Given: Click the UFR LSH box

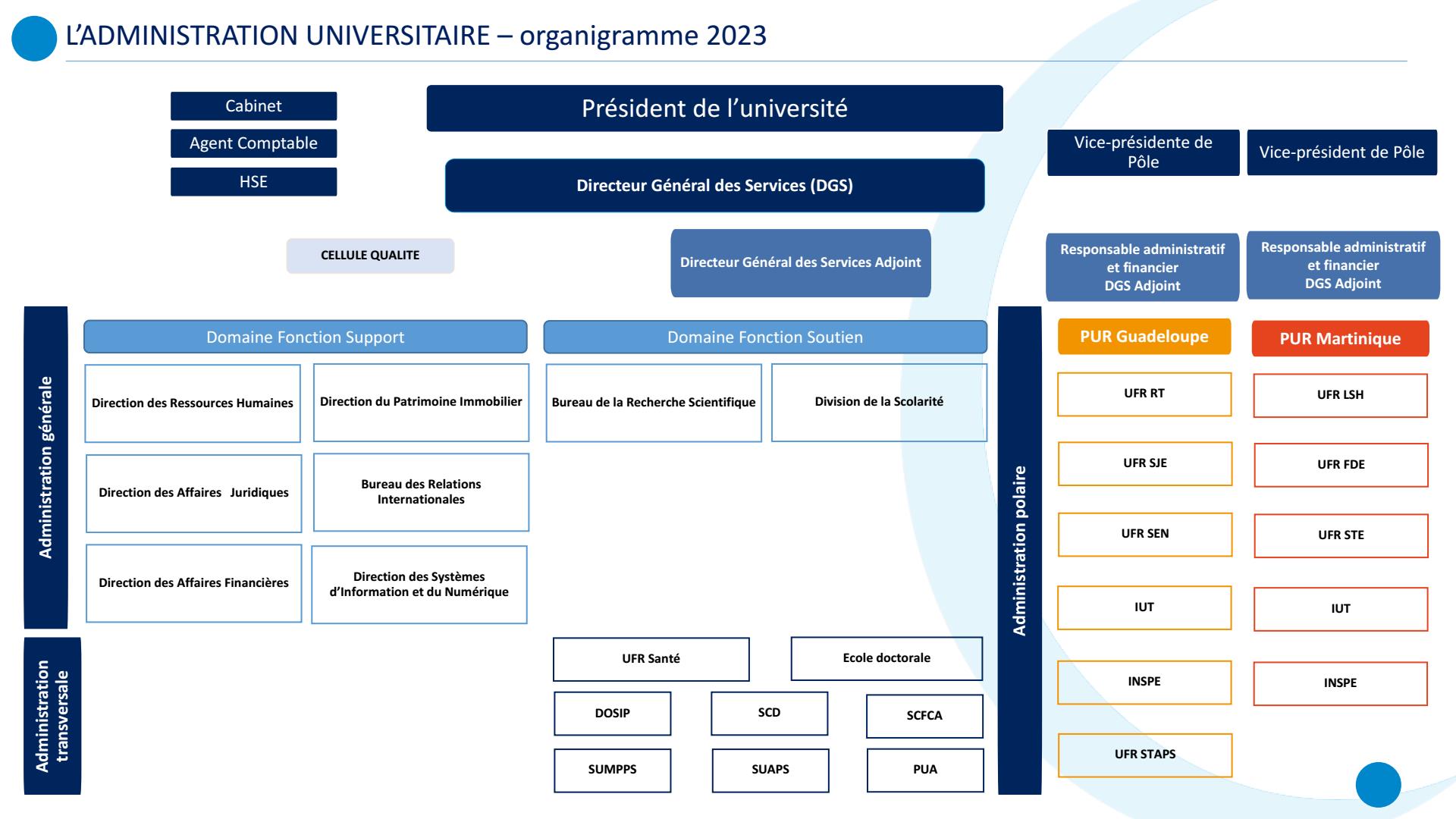Looking at the screenshot, I should (x=1341, y=395).
